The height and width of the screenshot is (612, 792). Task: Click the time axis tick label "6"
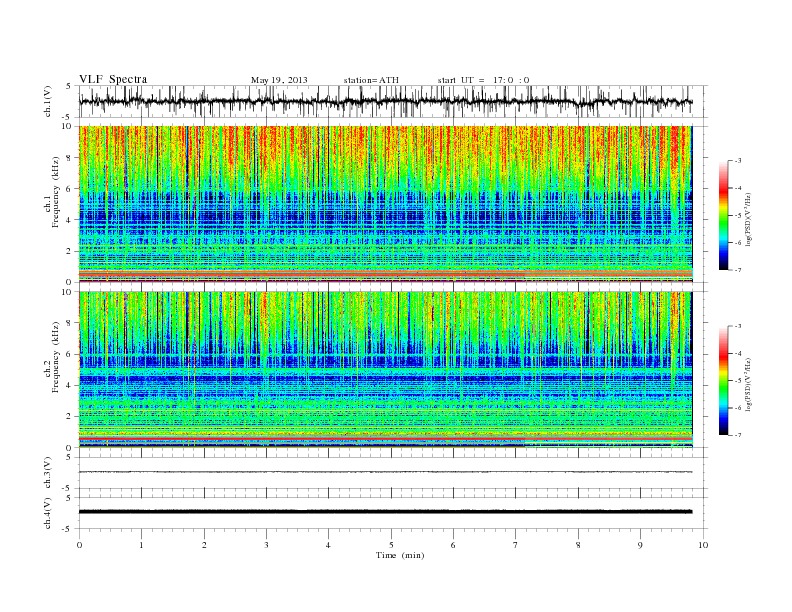(453, 545)
